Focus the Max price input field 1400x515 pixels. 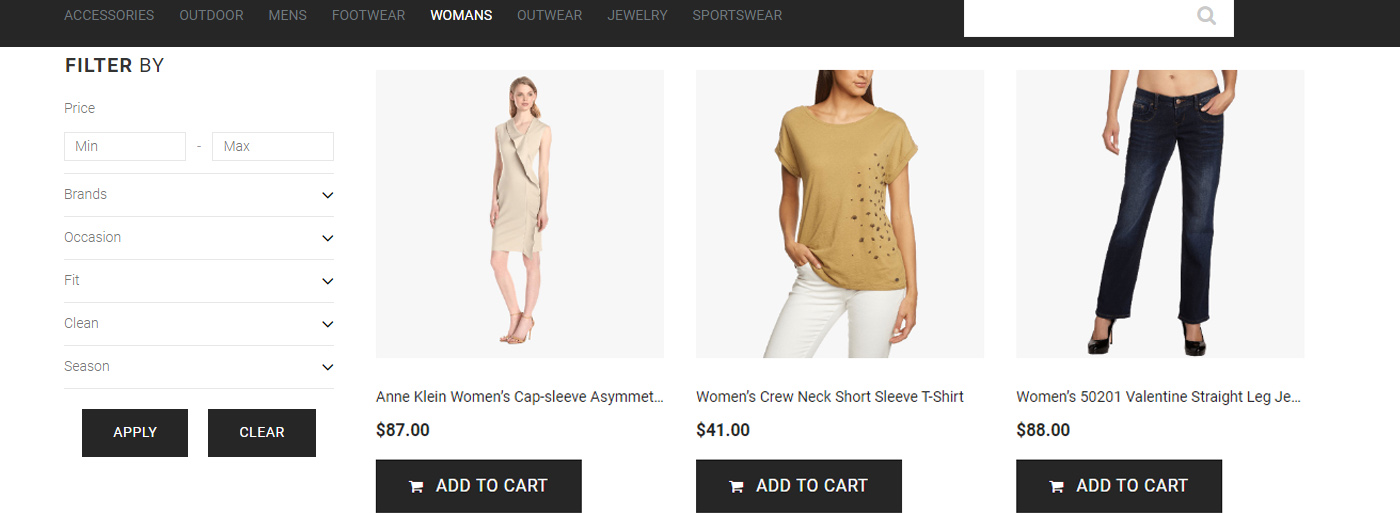(x=273, y=146)
